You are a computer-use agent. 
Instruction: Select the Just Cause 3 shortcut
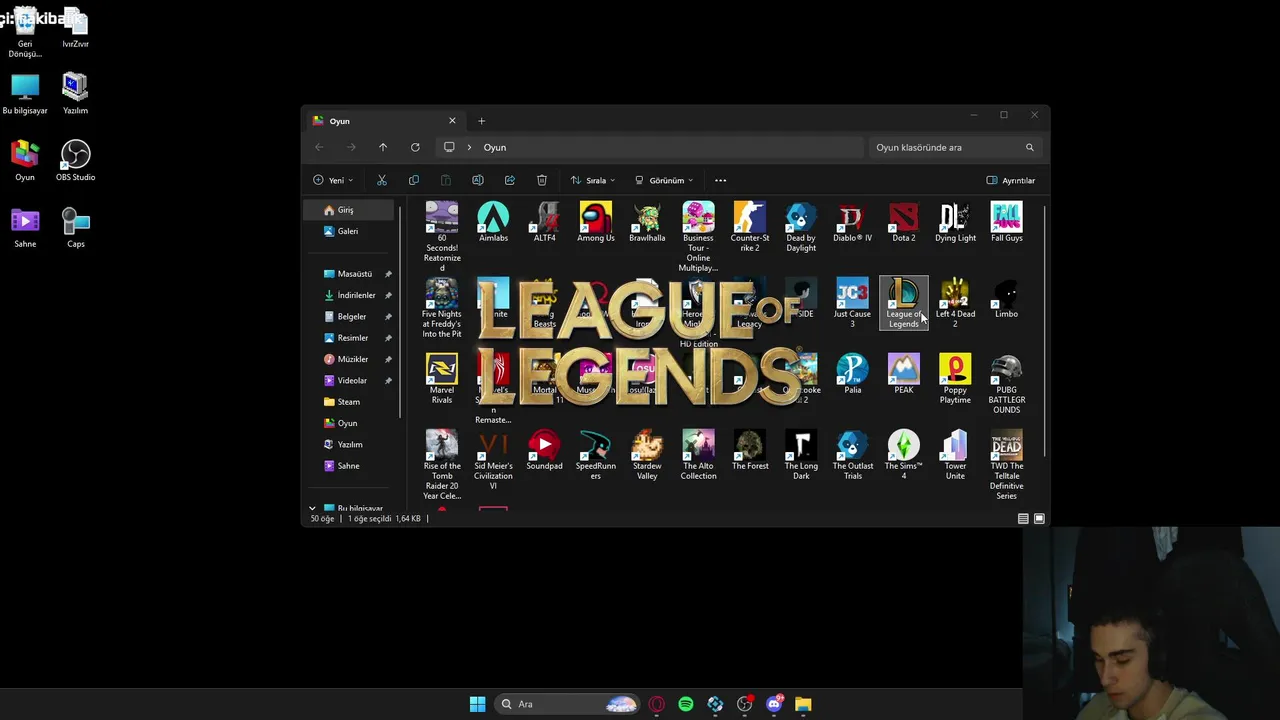pyautogui.click(x=852, y=304)
